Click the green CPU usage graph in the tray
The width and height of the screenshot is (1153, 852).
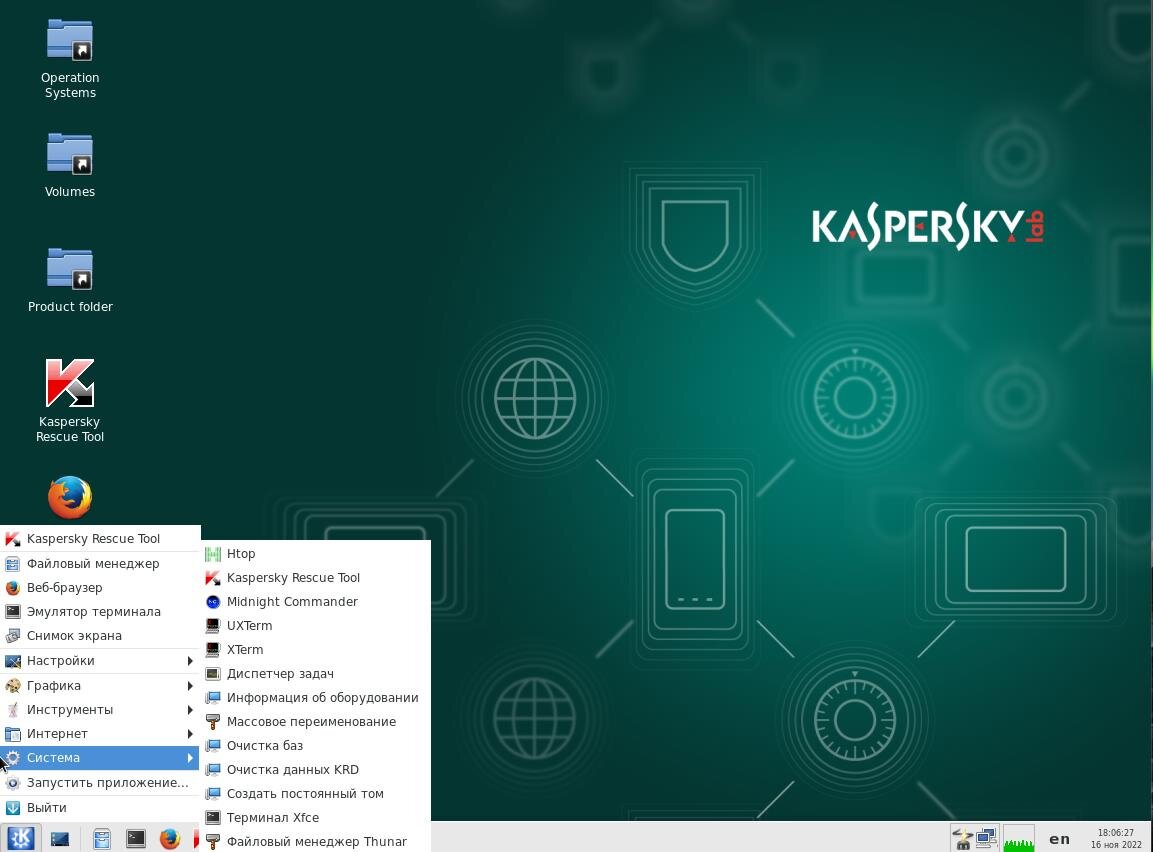[1018, 838]
